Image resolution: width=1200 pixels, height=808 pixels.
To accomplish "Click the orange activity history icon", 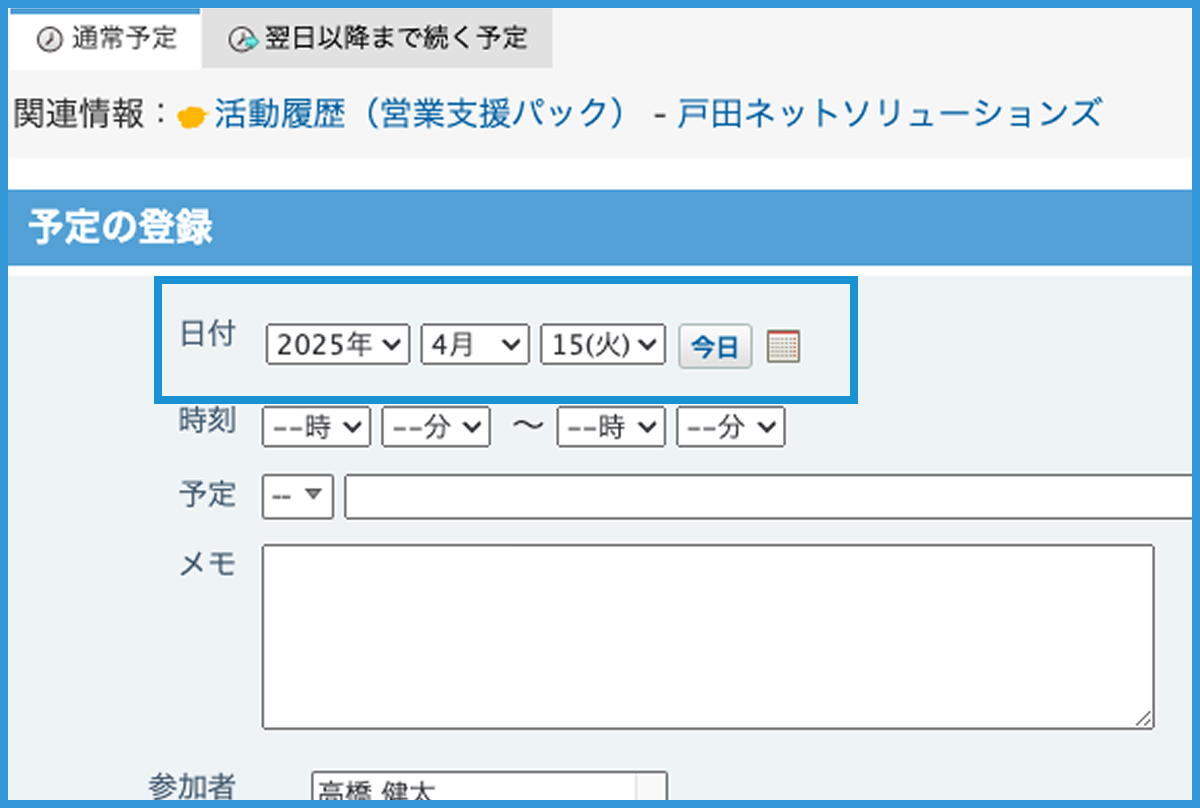I will coord(191,116).
